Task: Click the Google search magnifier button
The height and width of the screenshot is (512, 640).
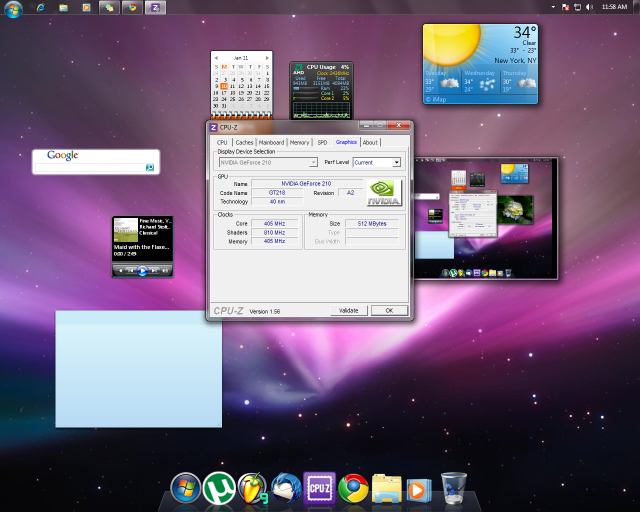Action: point(150,167)
